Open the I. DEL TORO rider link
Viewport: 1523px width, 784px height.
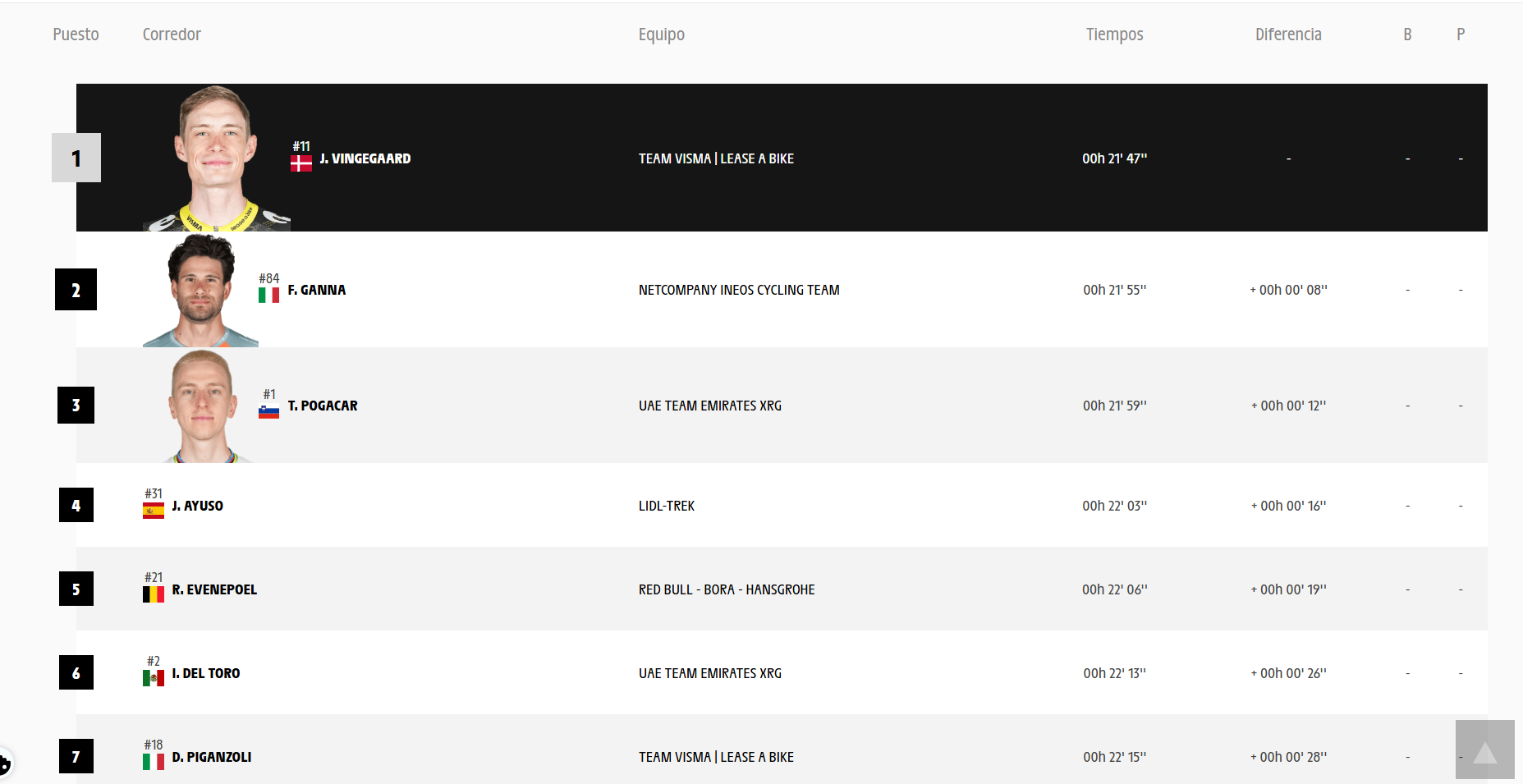(206, 673)
